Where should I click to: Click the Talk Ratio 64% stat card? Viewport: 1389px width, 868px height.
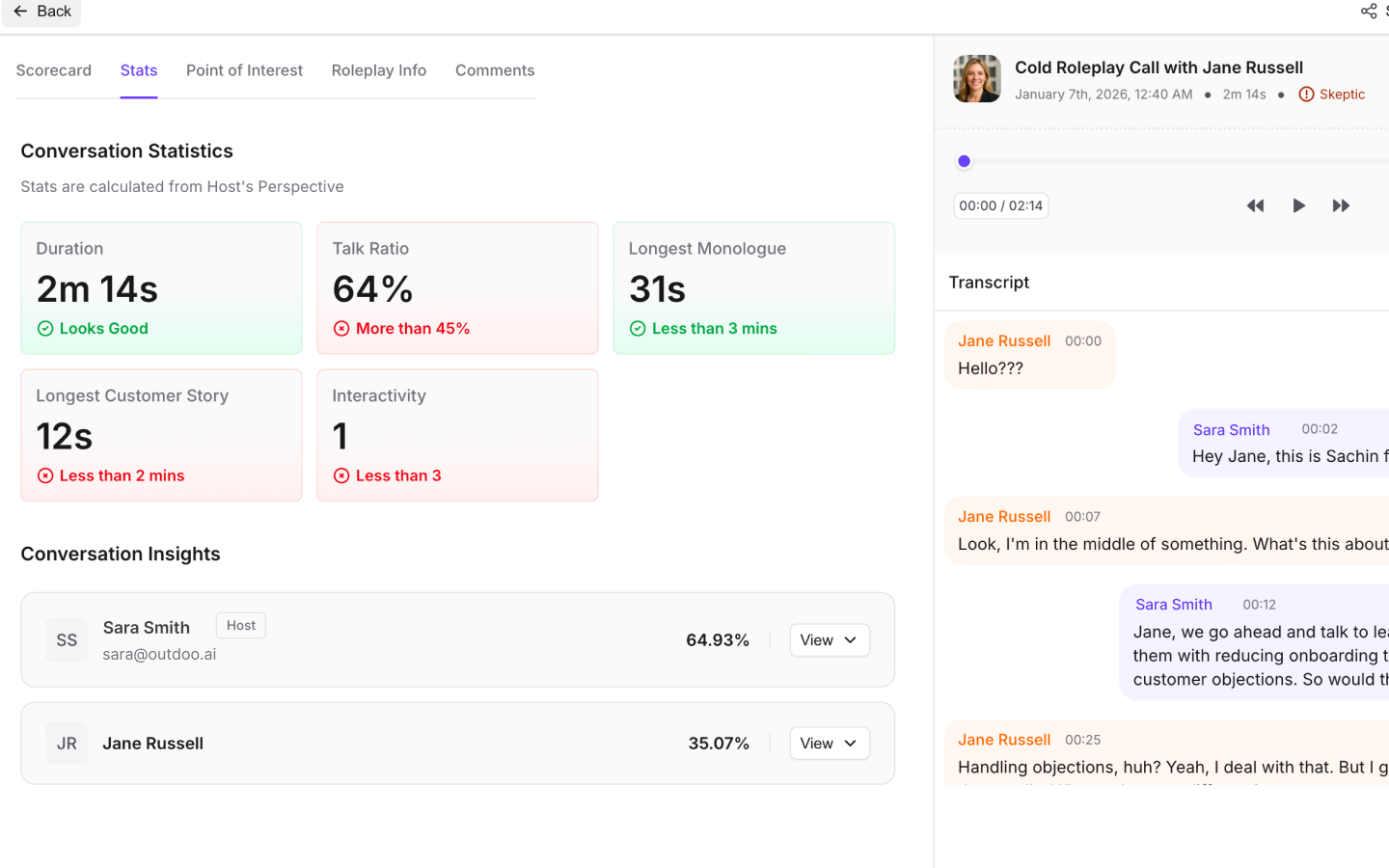click(457, 287)
